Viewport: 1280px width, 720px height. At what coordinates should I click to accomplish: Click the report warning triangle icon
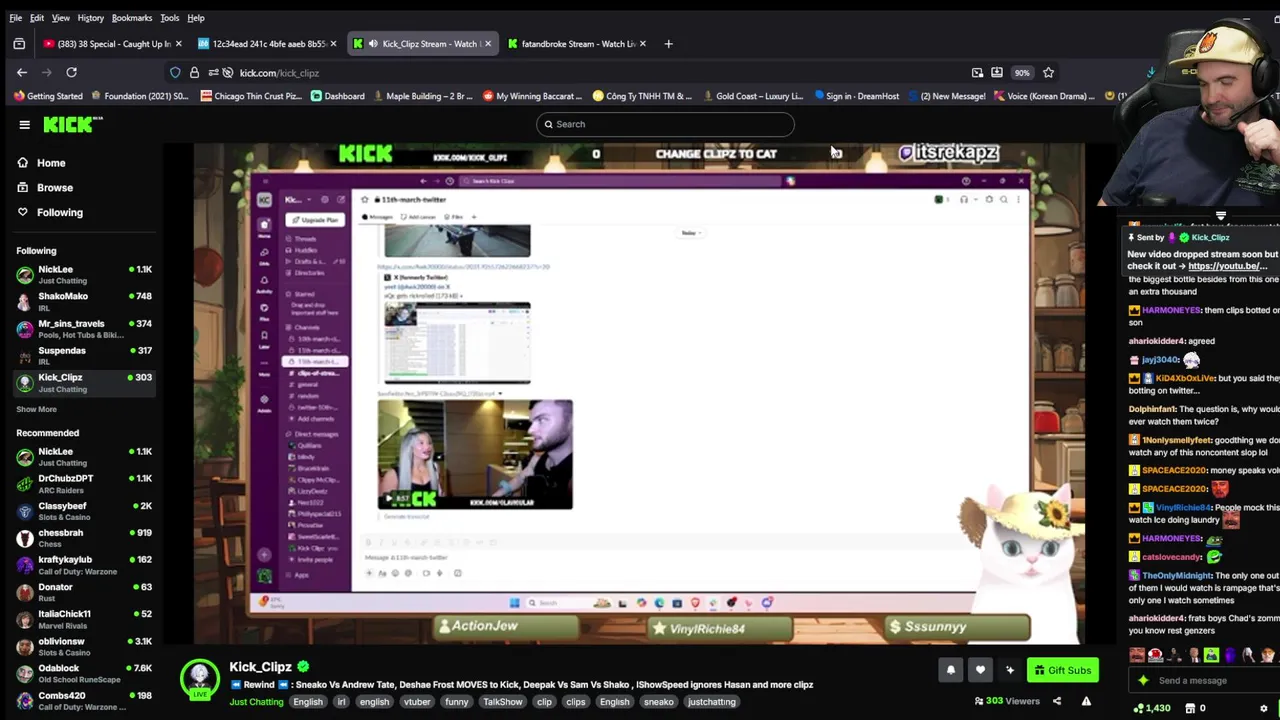(x=1086, y=701)
